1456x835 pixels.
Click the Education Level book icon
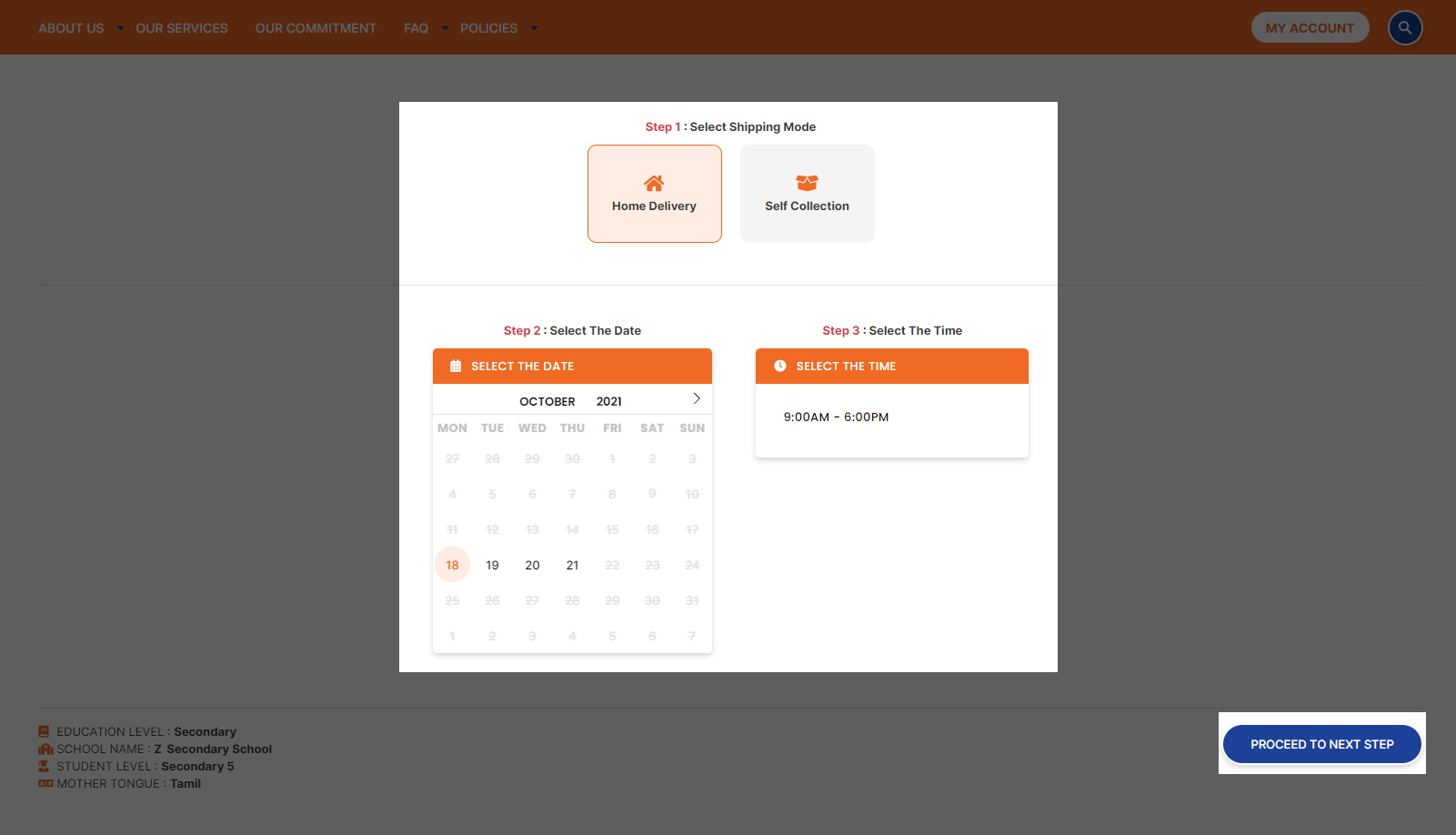[x=44, y=731]
